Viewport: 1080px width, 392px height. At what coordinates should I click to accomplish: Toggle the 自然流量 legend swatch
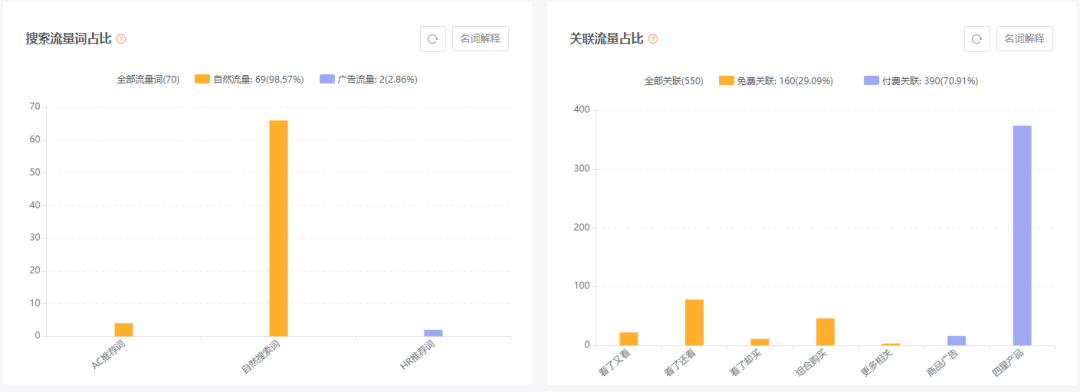pos(202,79)
